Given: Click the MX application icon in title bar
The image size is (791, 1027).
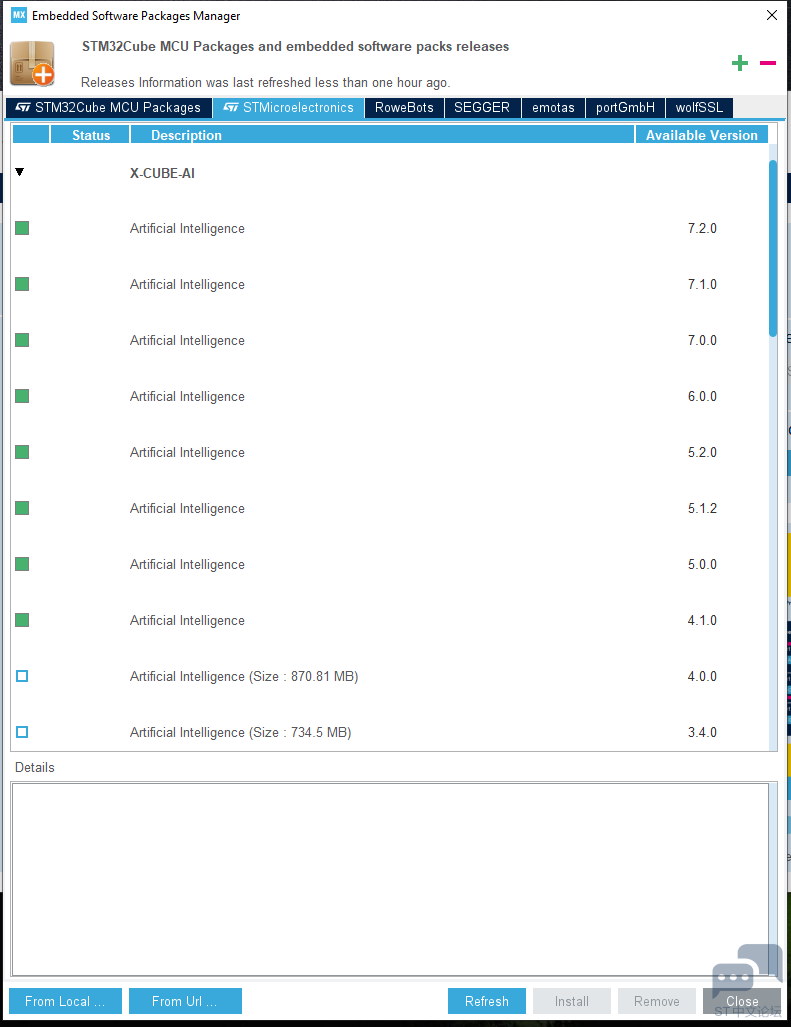Looking at the screenshot, I should 19,14.
